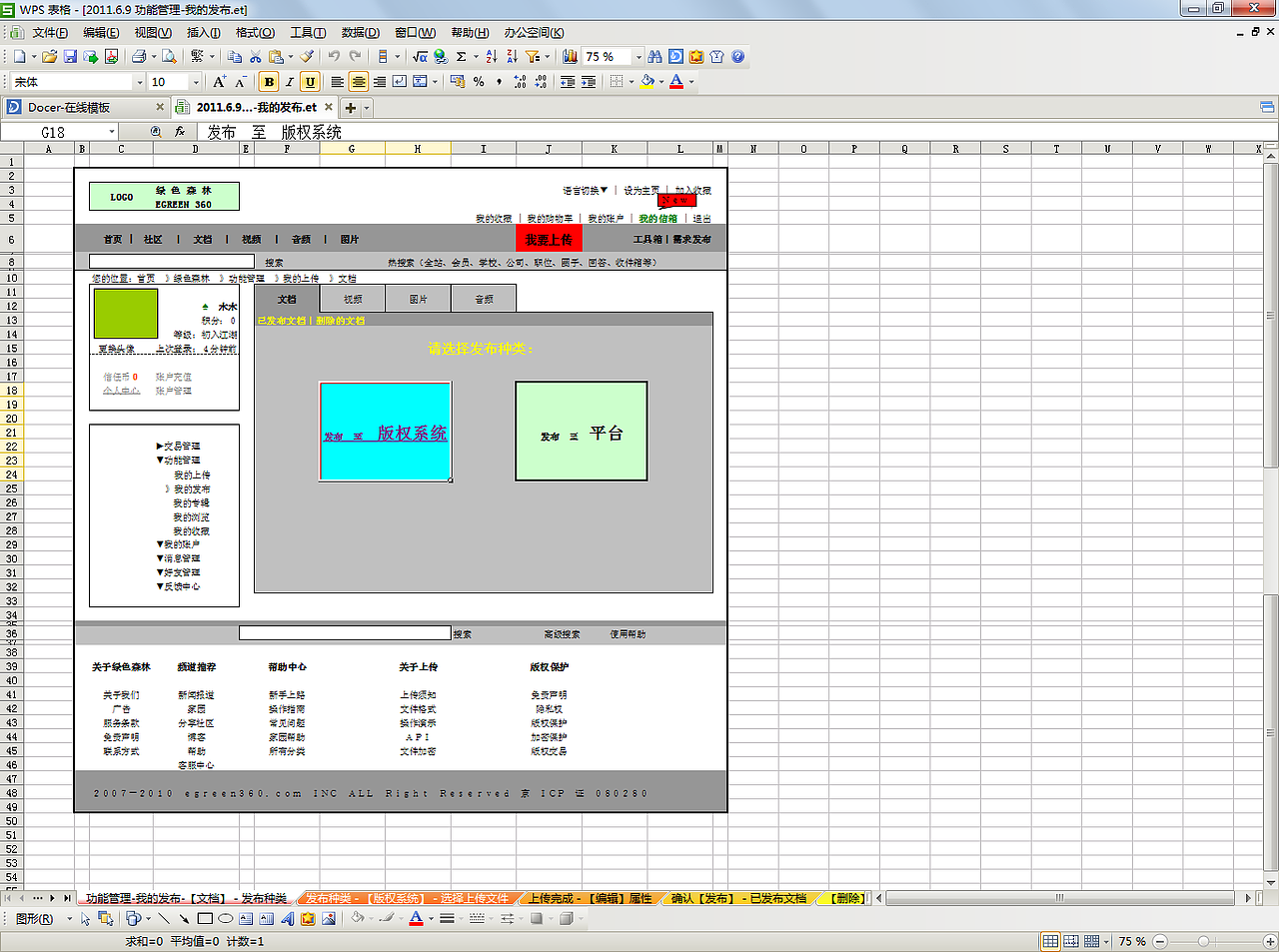Toggle the Select Objects pointer tool
The height and width of the screenshot is (952, 1279).
pos(85,918)
